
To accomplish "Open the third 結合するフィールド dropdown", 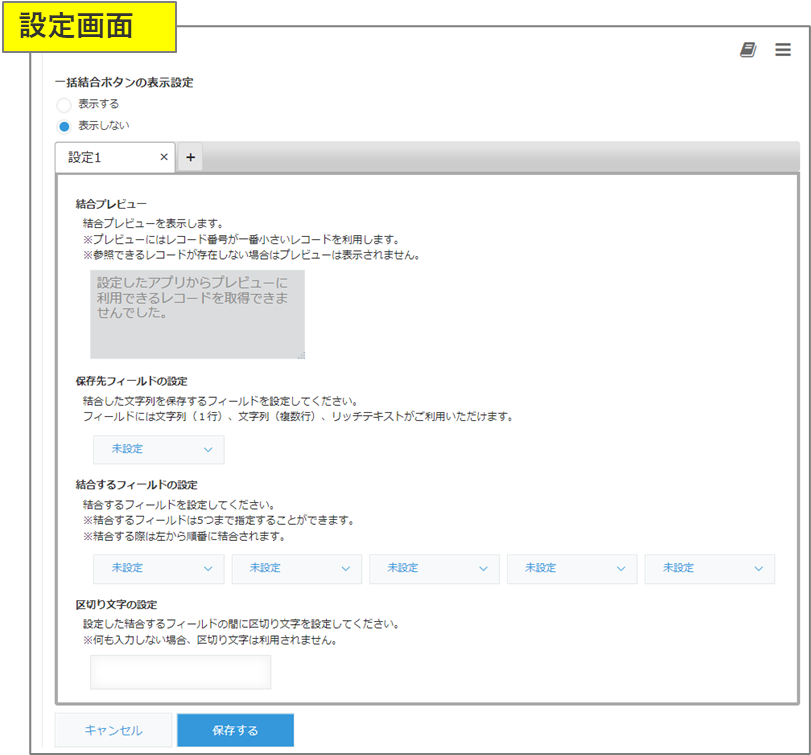I will [434, 569].
